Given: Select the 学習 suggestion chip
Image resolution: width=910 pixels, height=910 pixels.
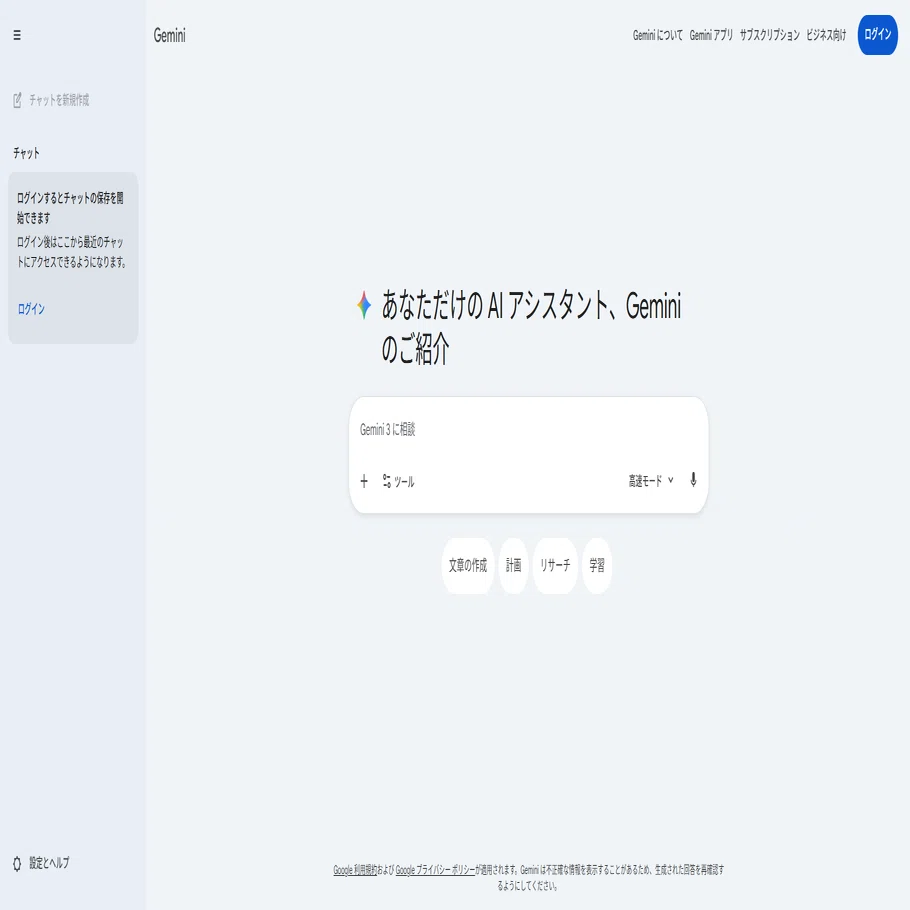Looking at the screenshot, I should 597,565.
